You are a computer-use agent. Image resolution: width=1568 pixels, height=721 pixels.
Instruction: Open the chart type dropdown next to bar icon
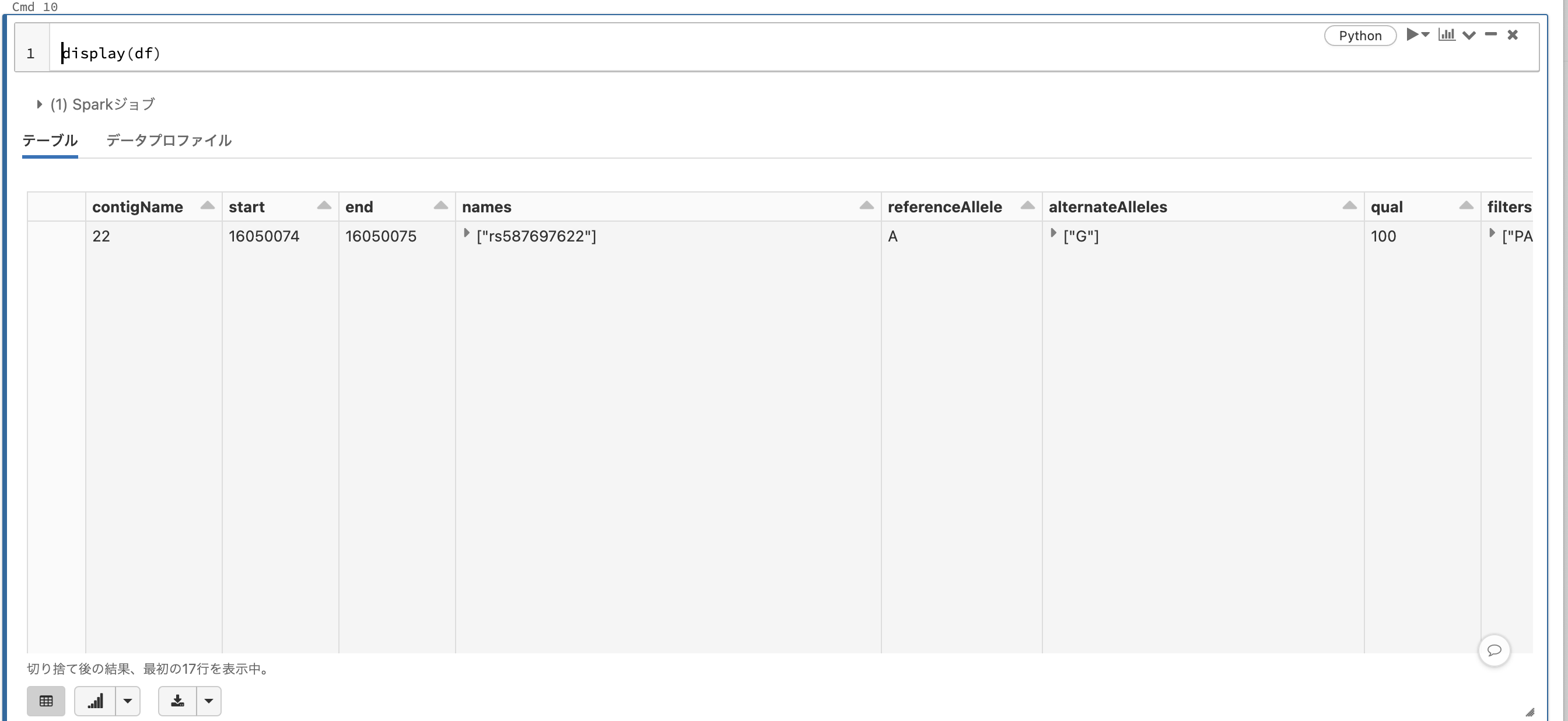(127, 701)
